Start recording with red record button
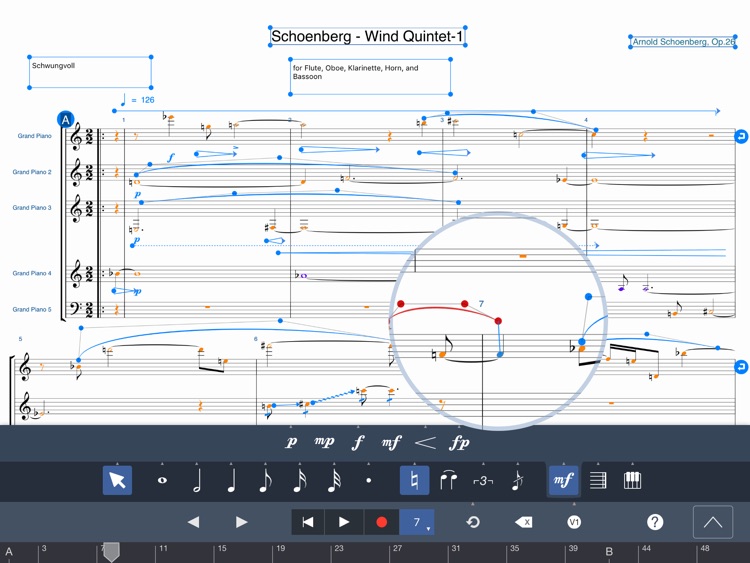The width and height of the screenshot is (750, 563). (x=381, y=522)
